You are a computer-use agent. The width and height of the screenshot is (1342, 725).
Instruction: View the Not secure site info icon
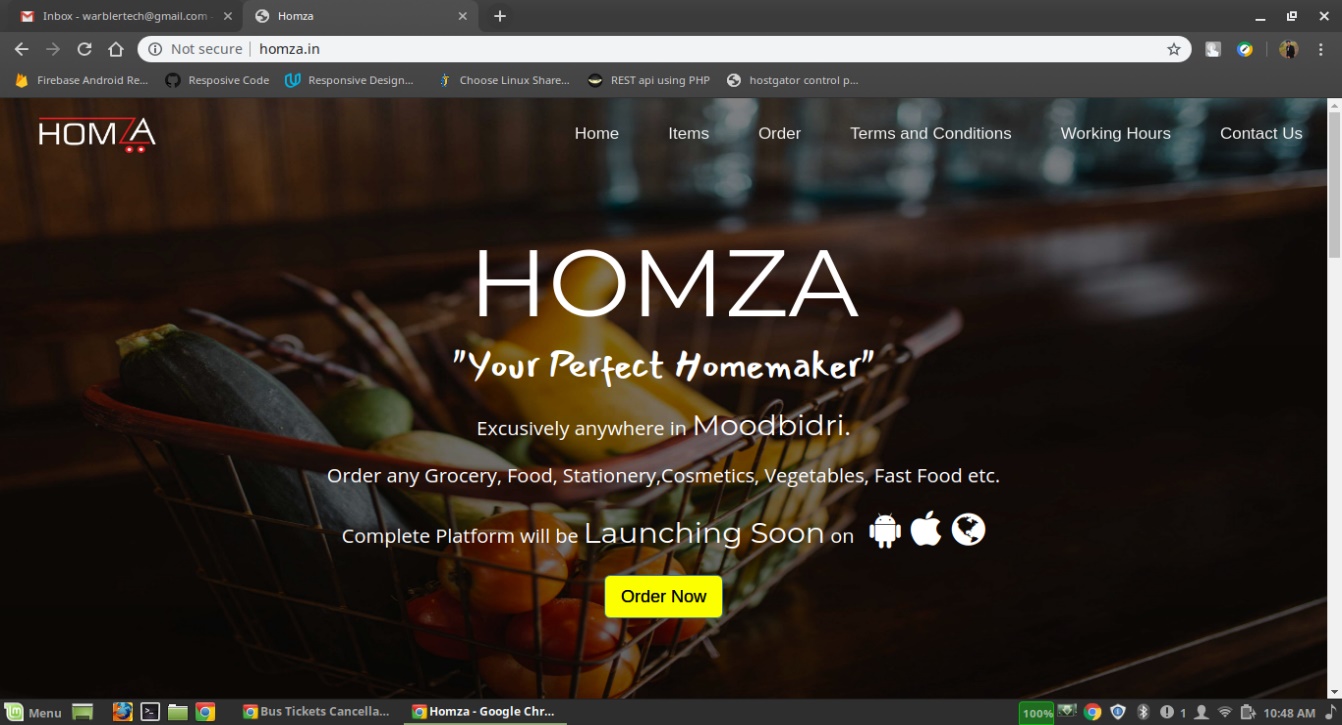tap(155, 49)
